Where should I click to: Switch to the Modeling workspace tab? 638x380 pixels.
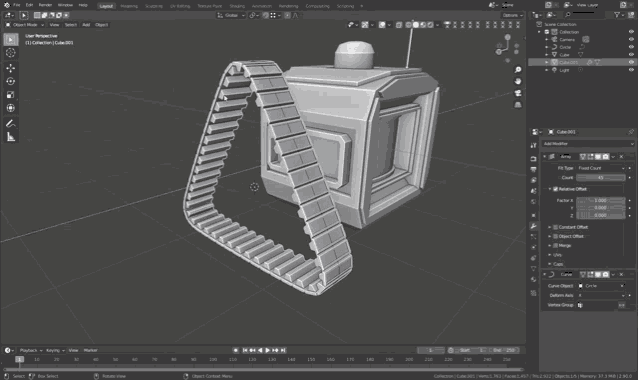pos(129,6)
